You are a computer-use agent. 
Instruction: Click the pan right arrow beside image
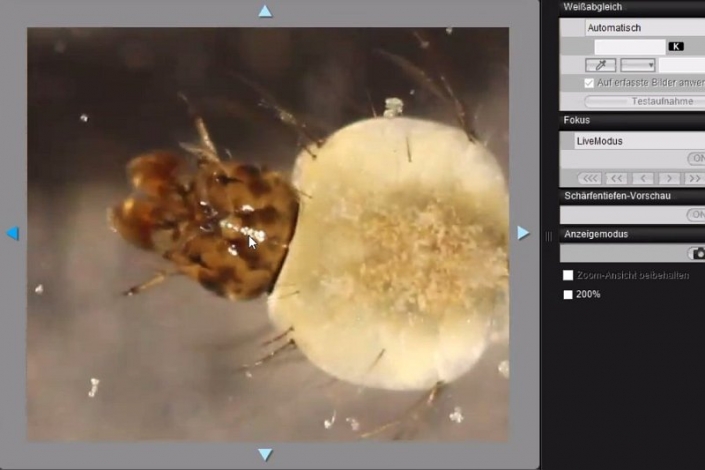pyautogui.click(x=523, y=233)
